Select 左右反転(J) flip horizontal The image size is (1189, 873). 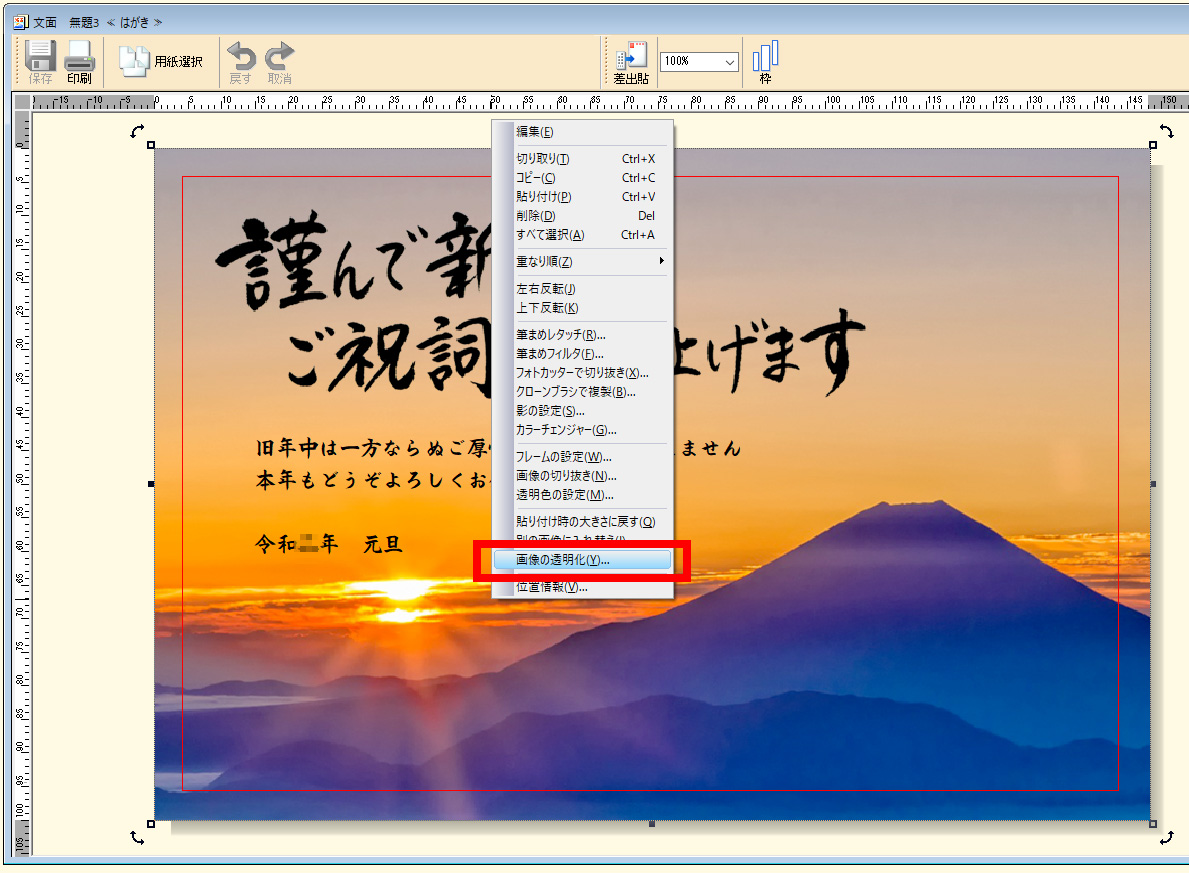tap(582, 289)
